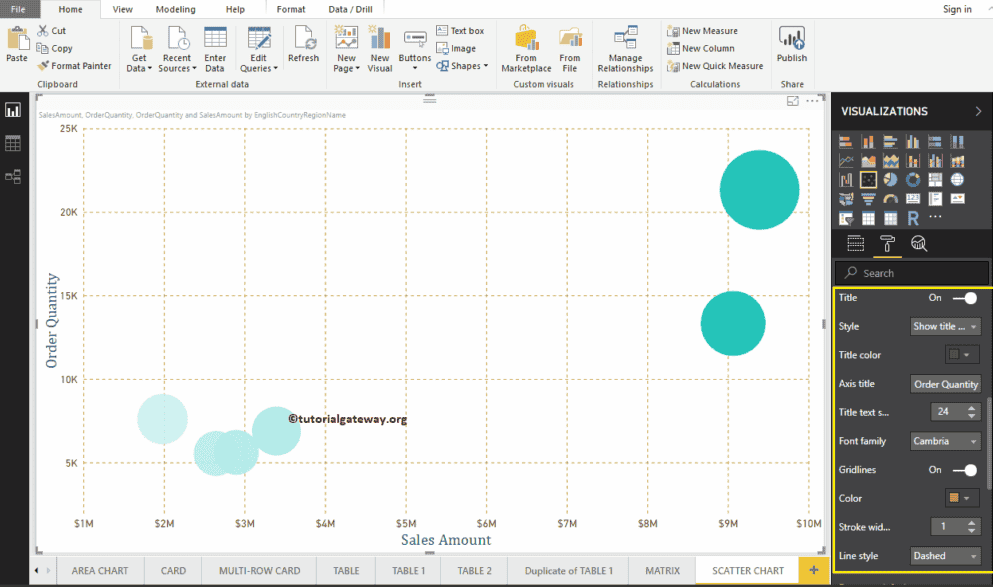Switch to the Modeling ribbon tab

pyautogui.click(x=175, y=9)
